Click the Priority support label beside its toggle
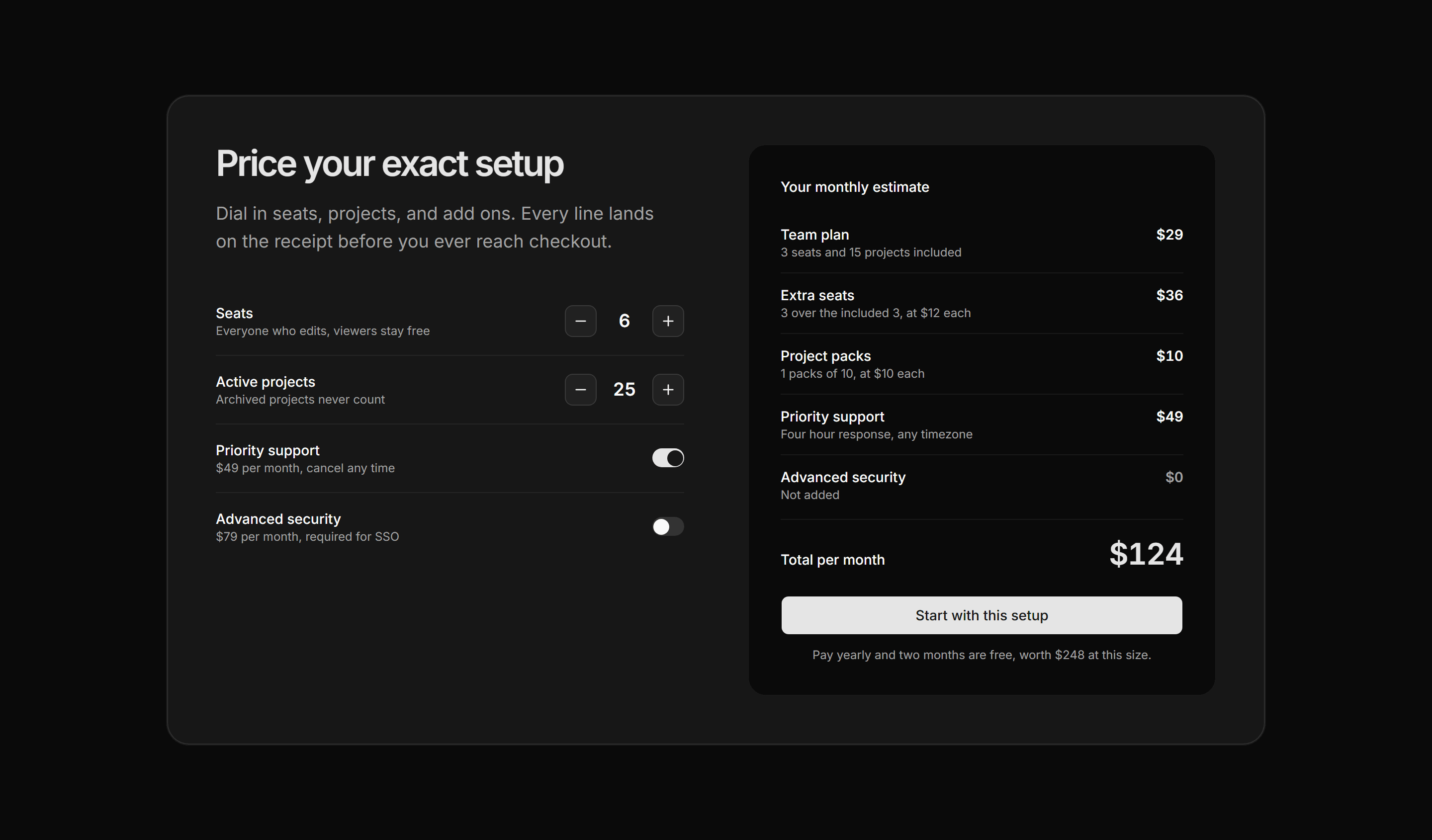The image size is (1432, 840). pyautogui.click(x=268, y=450)
